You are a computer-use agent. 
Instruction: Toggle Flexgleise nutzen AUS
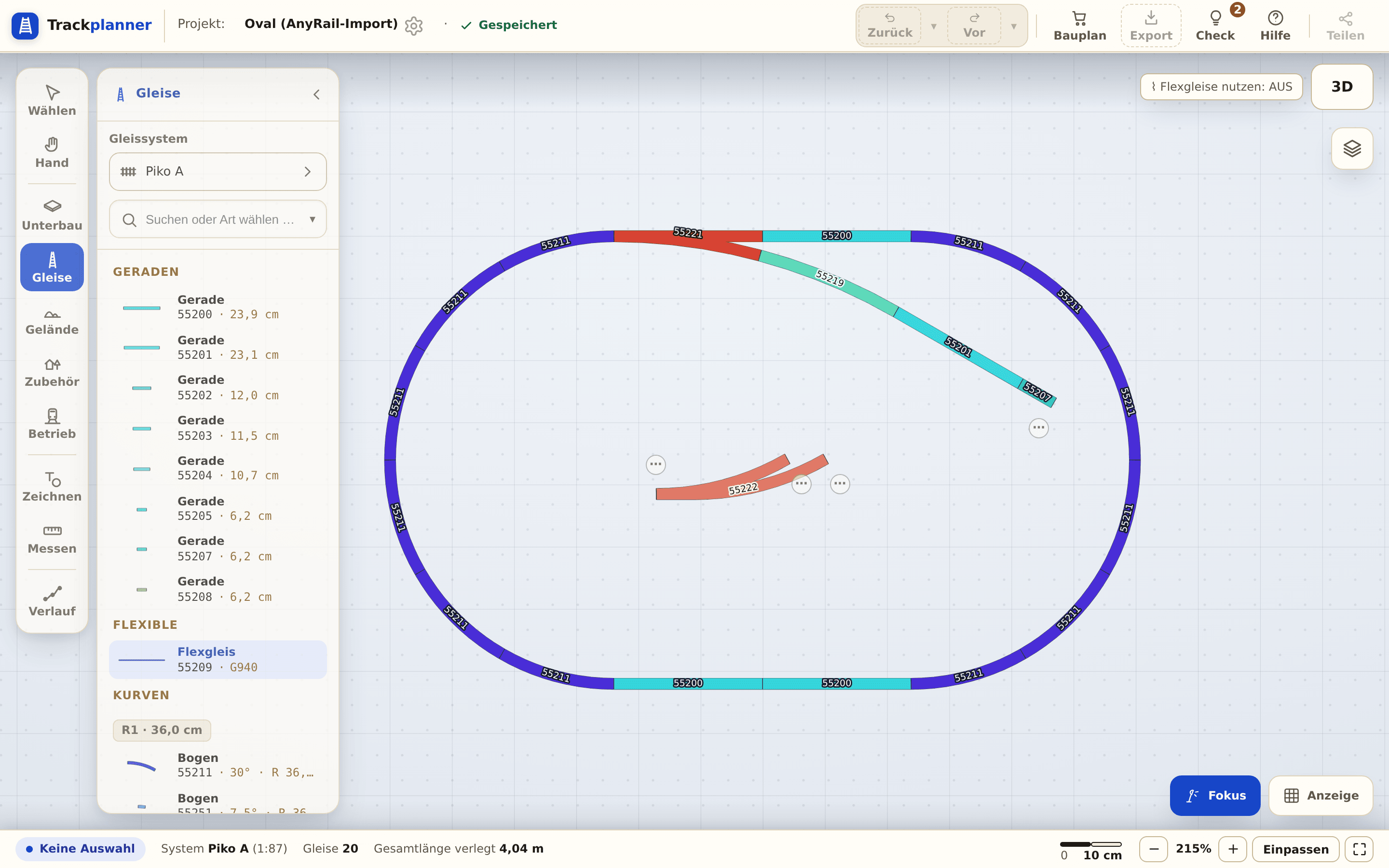coord(1221,87)
